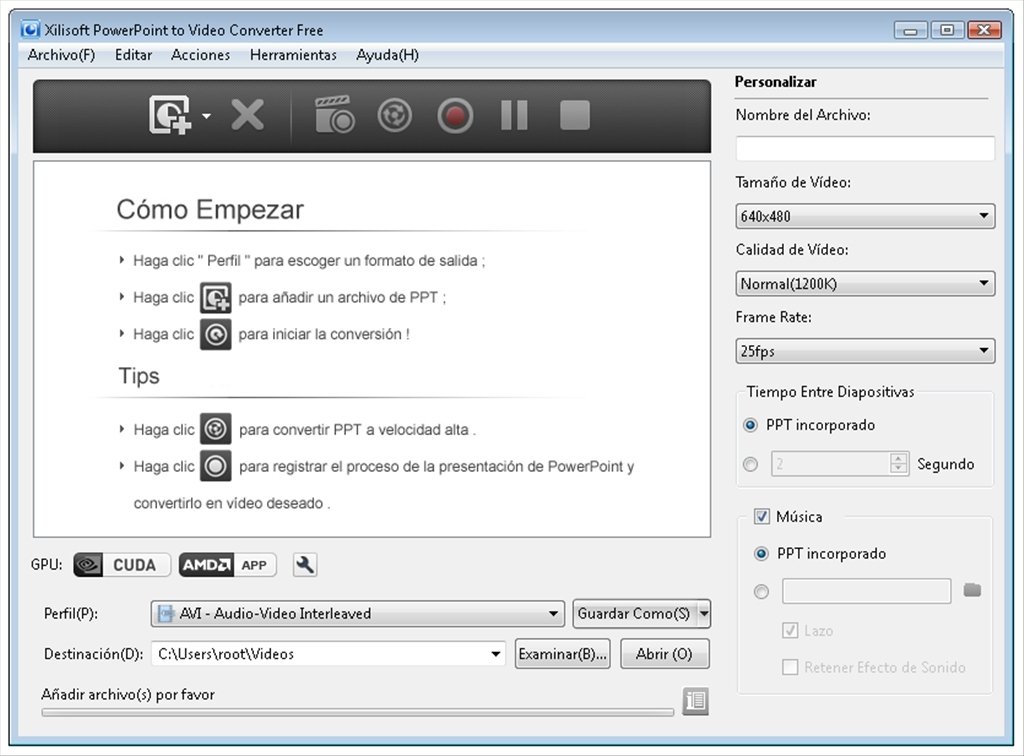Click the red record toolbar button
This screenshot has width=1024, height=756.
pos(455,116)
